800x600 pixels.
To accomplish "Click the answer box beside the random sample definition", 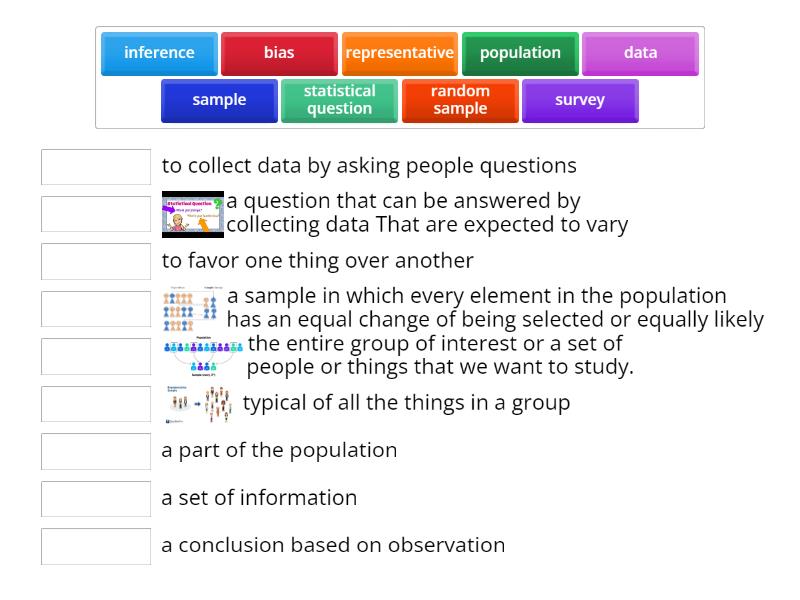I will point(94,308).
